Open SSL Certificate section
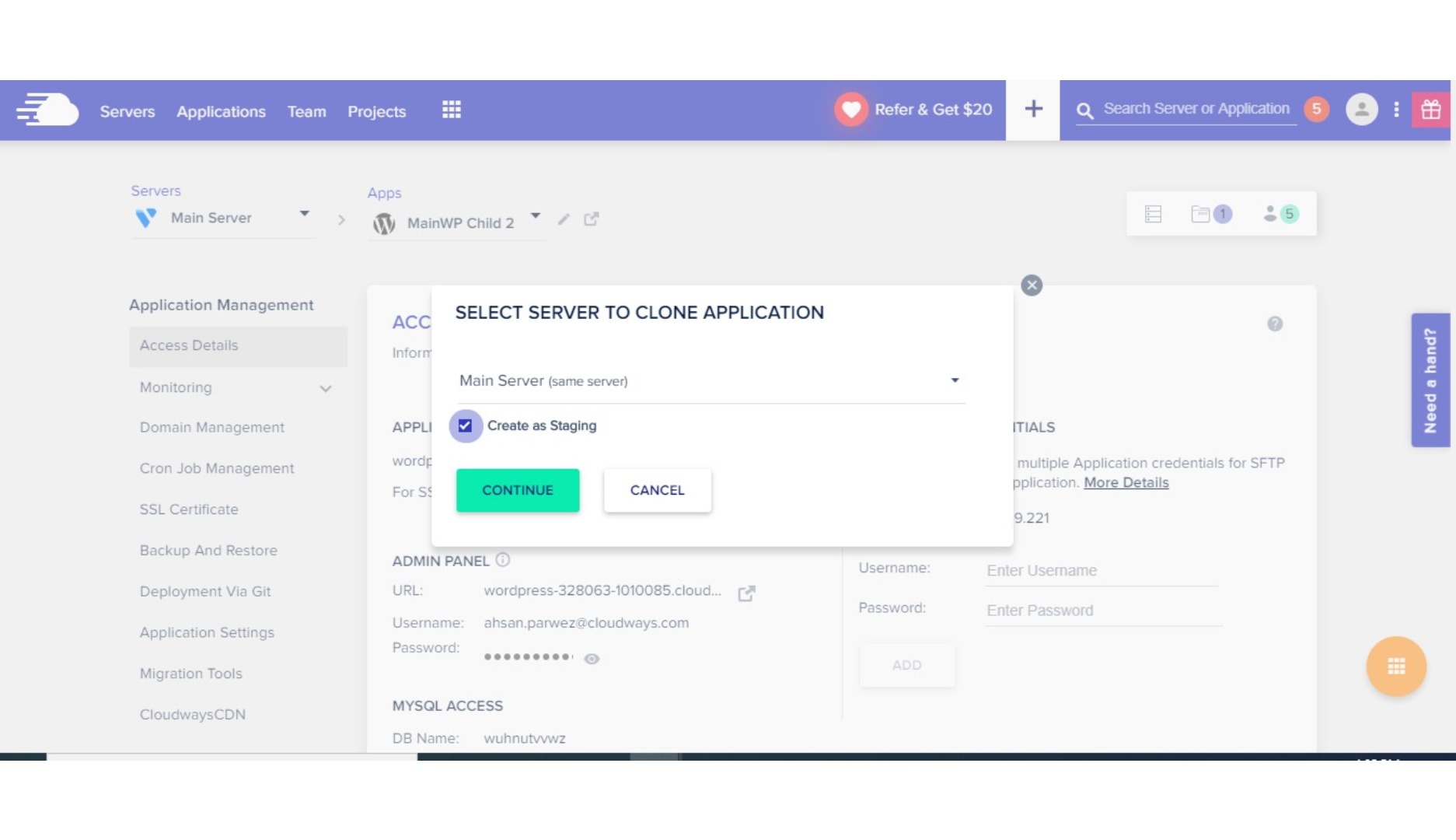The height and width of the screenshot is (840, 1456). (189, 509)
